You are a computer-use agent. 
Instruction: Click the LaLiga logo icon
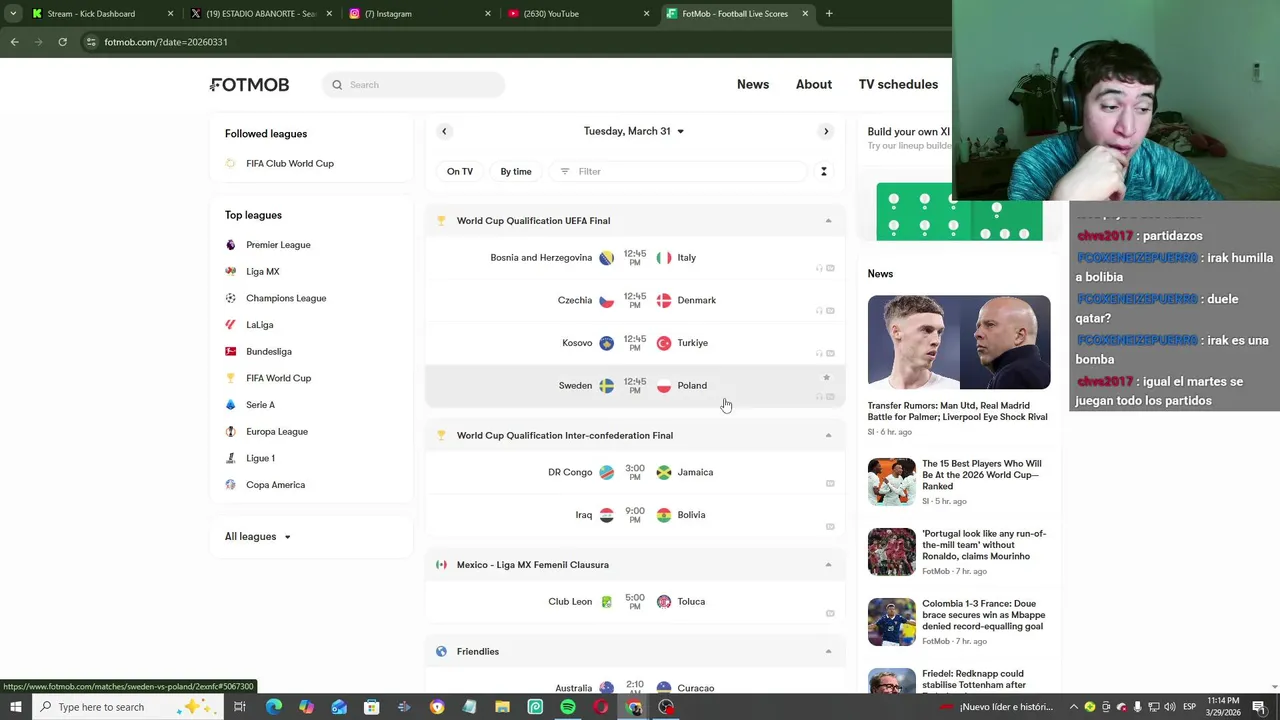pos(231,325)
